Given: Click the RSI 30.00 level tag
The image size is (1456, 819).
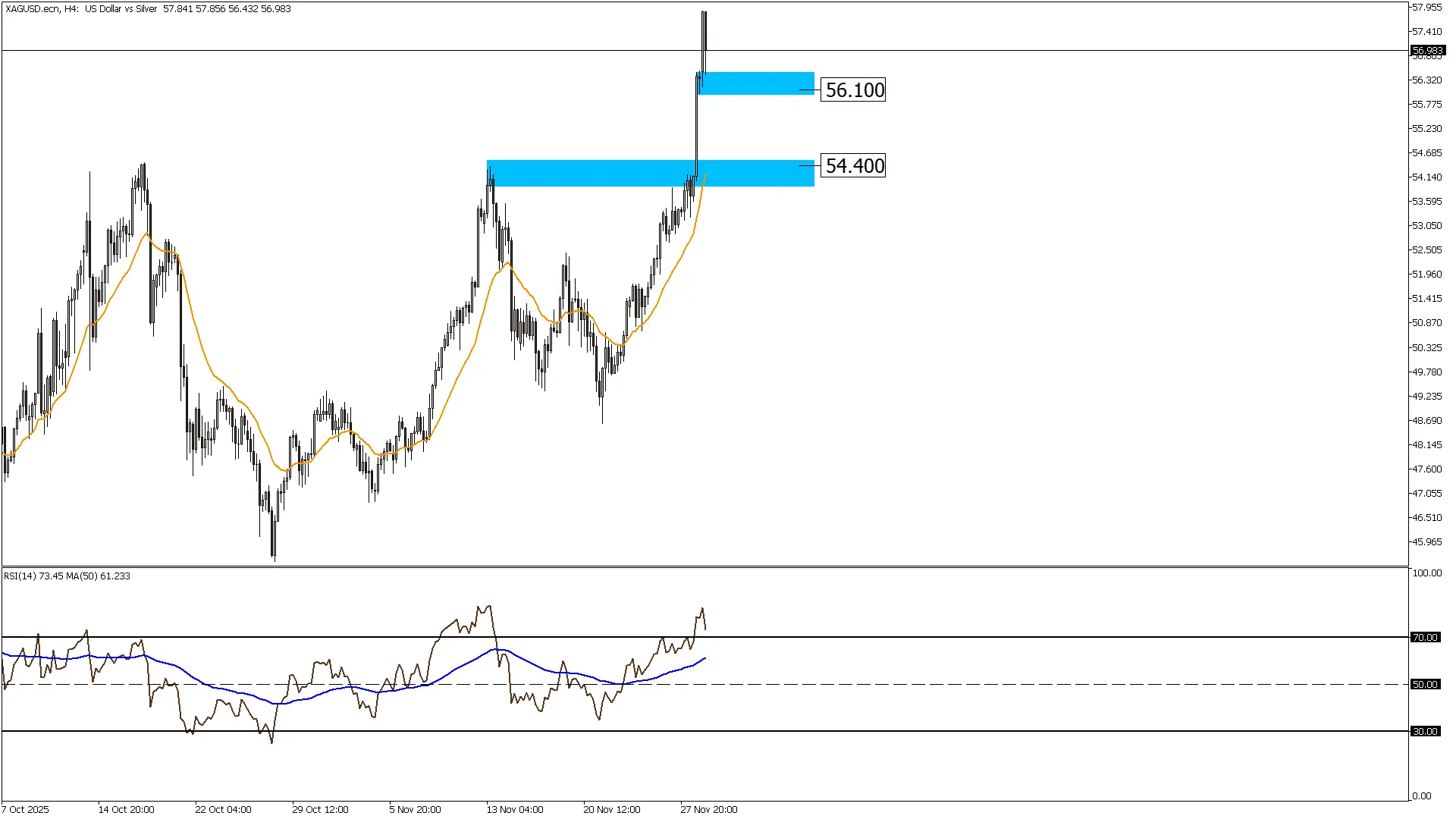Looking at the screenshot, I should [1425, 732].
